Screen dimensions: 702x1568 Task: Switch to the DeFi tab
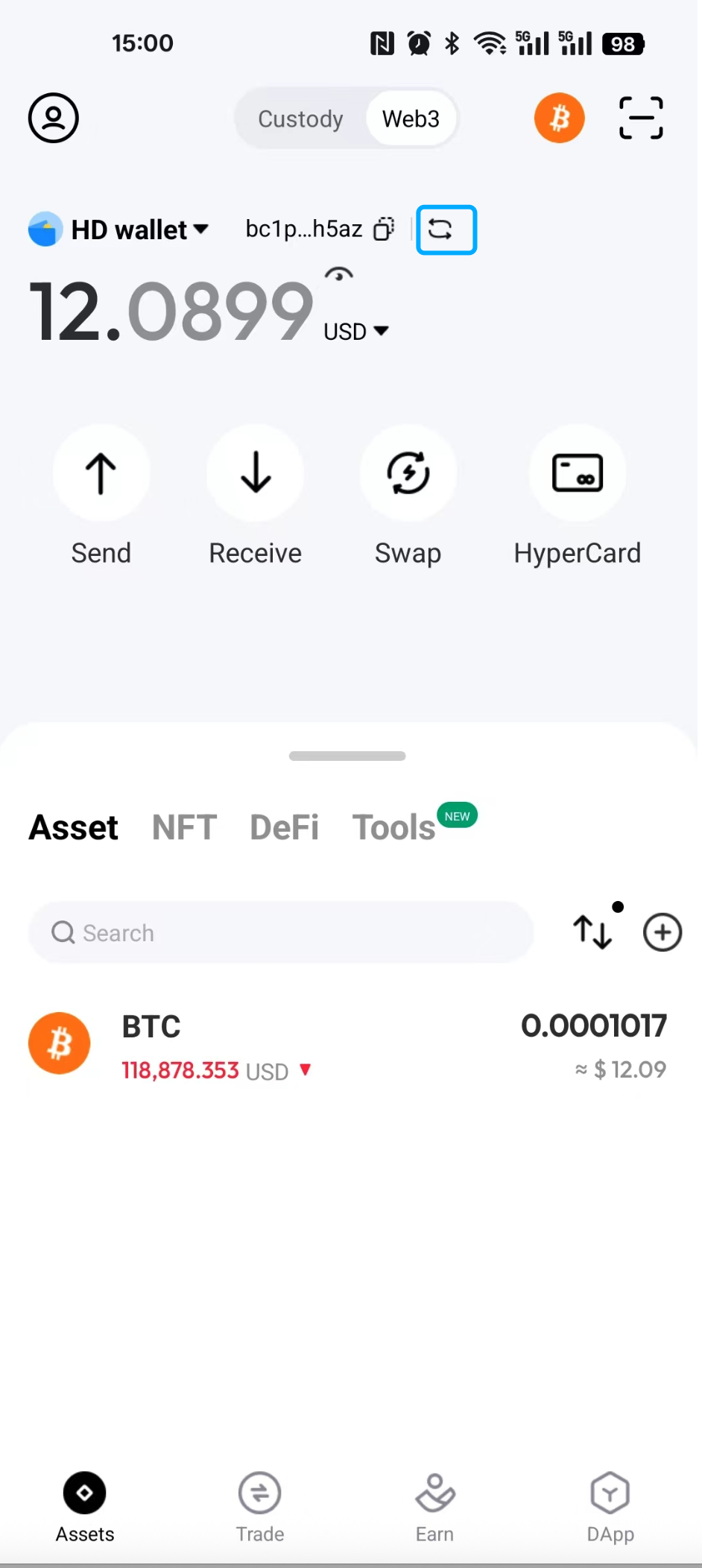[x=284, y=827]
